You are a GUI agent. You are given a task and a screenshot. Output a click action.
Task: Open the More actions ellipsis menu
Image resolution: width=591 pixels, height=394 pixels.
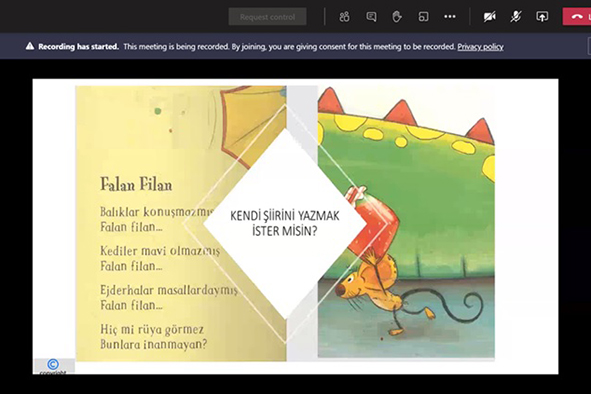(x=450, y=17)
